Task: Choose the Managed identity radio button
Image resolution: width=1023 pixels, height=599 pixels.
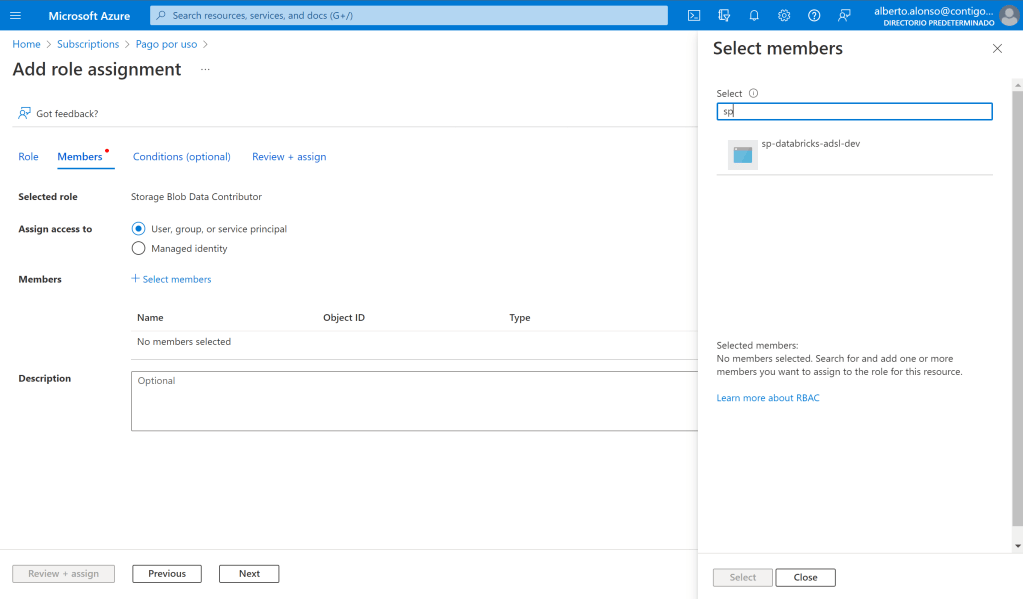Action: [x=139, y=248]
